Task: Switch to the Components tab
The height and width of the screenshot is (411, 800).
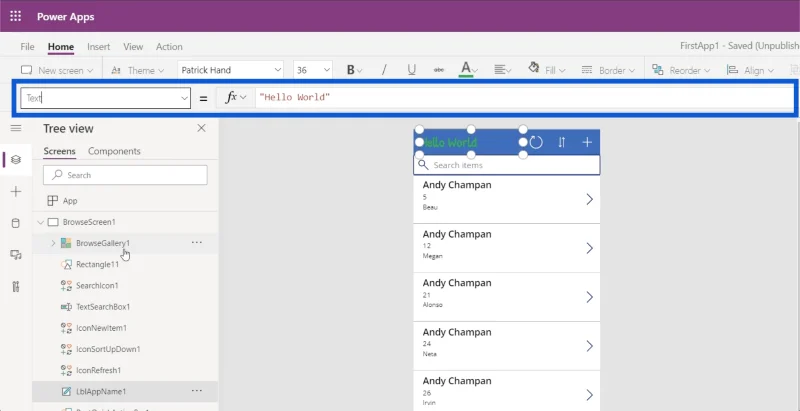Action: [x=114, y=151]
